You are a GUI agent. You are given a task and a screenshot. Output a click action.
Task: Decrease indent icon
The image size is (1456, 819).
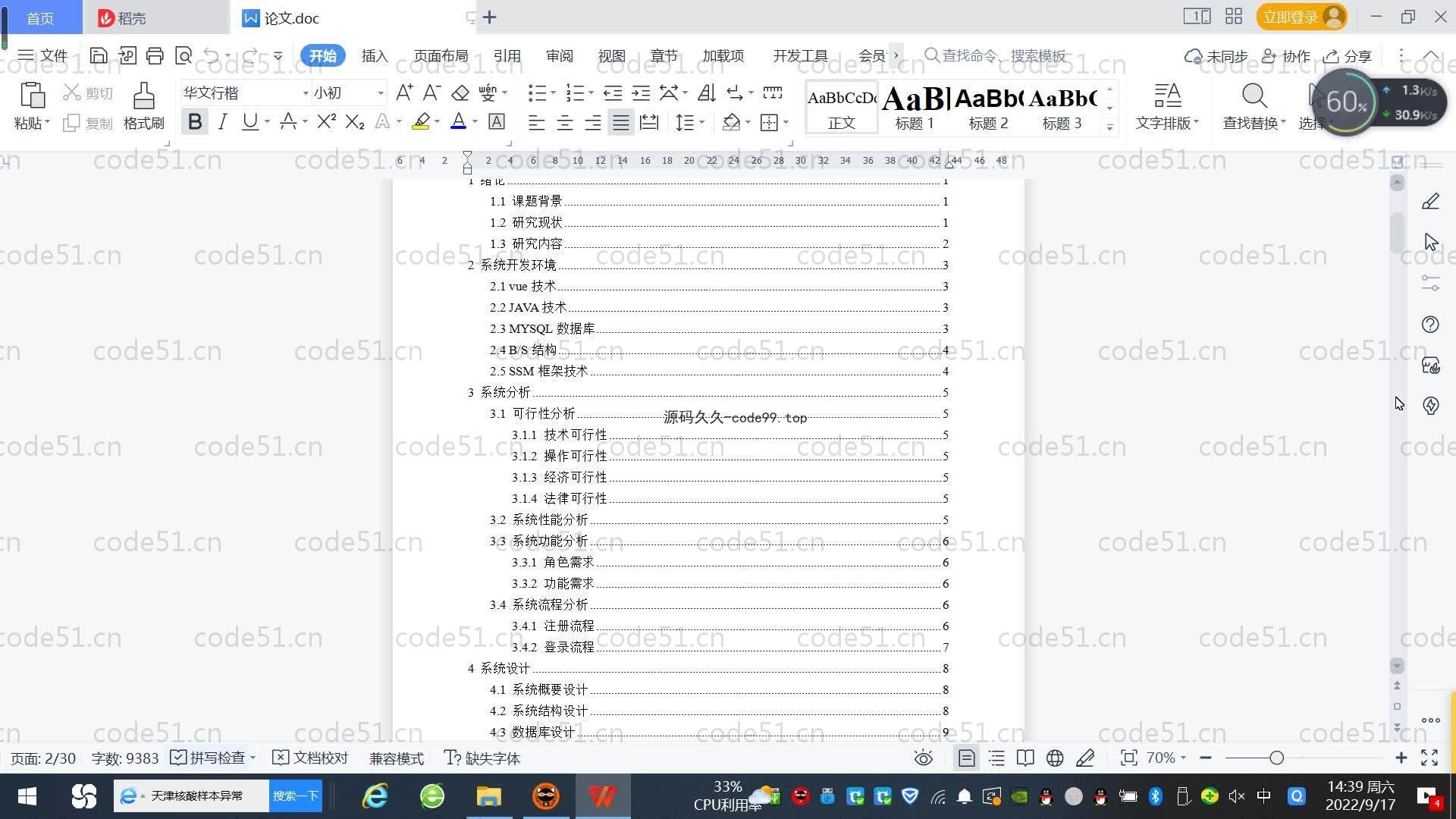613,93
